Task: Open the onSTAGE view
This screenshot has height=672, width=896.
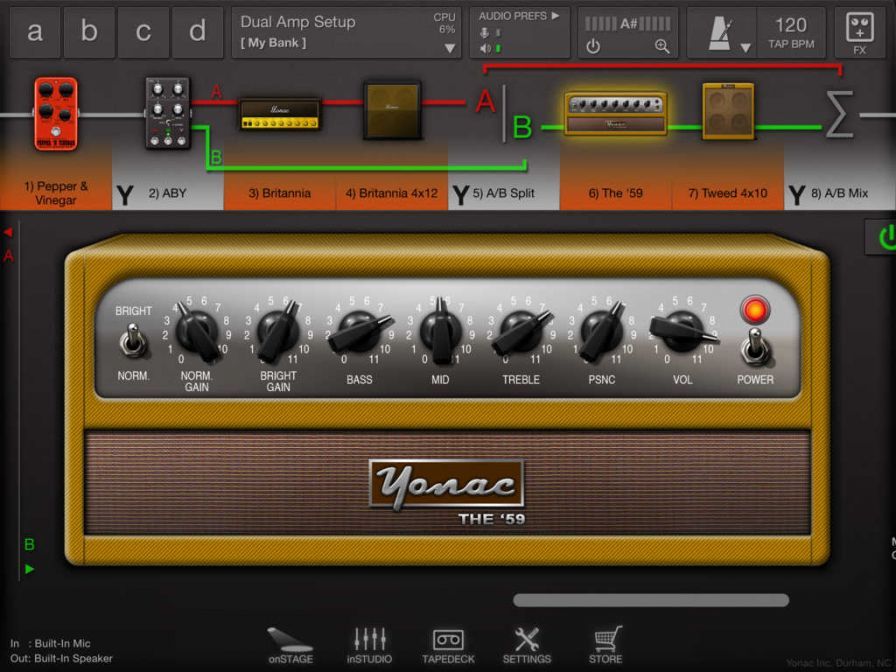Action: (290, 645)
